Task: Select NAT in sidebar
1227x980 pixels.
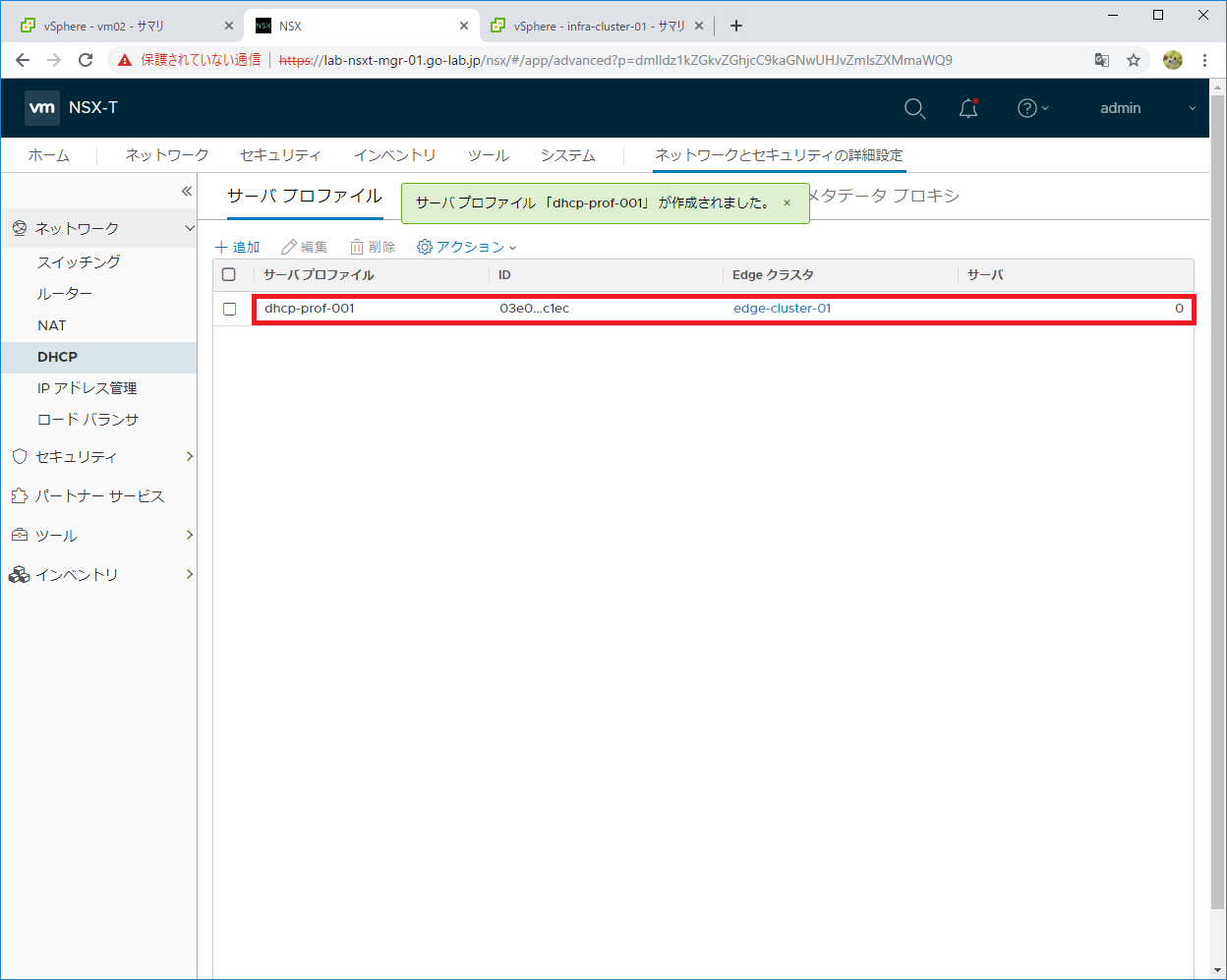Action: (x=52, y=324)
